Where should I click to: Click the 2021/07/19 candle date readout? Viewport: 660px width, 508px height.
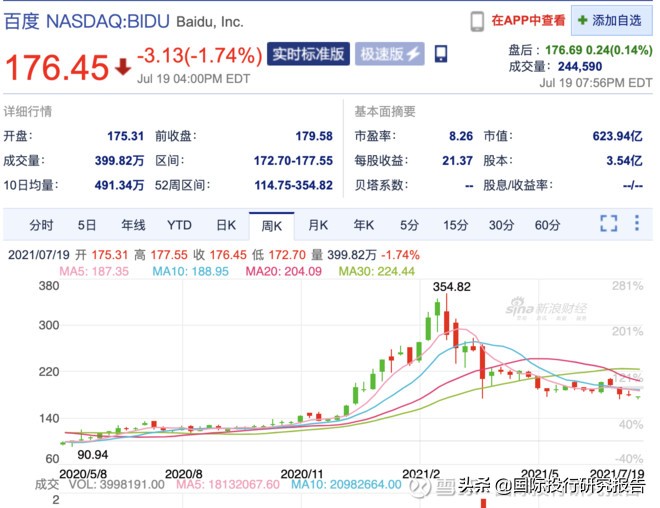click(39, 255)
